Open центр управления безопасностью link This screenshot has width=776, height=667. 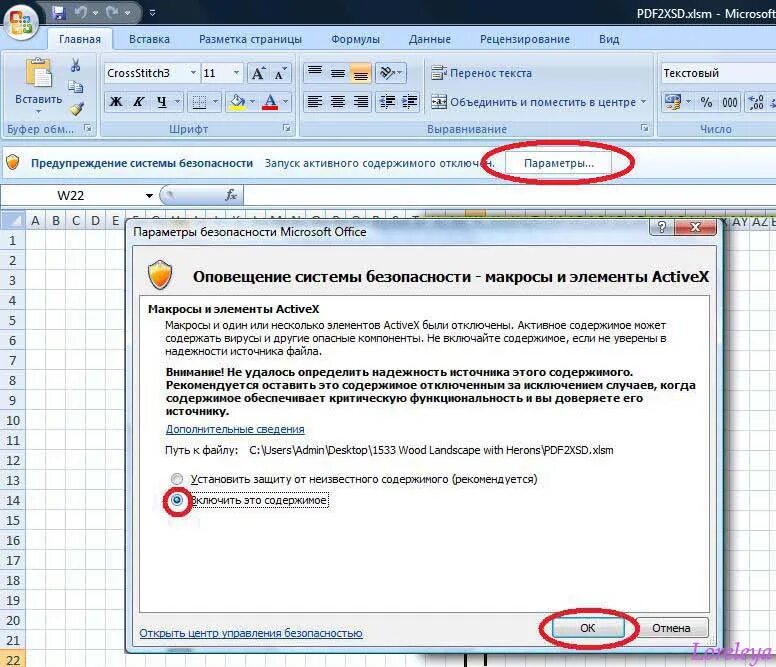click(x=251, y=633)
